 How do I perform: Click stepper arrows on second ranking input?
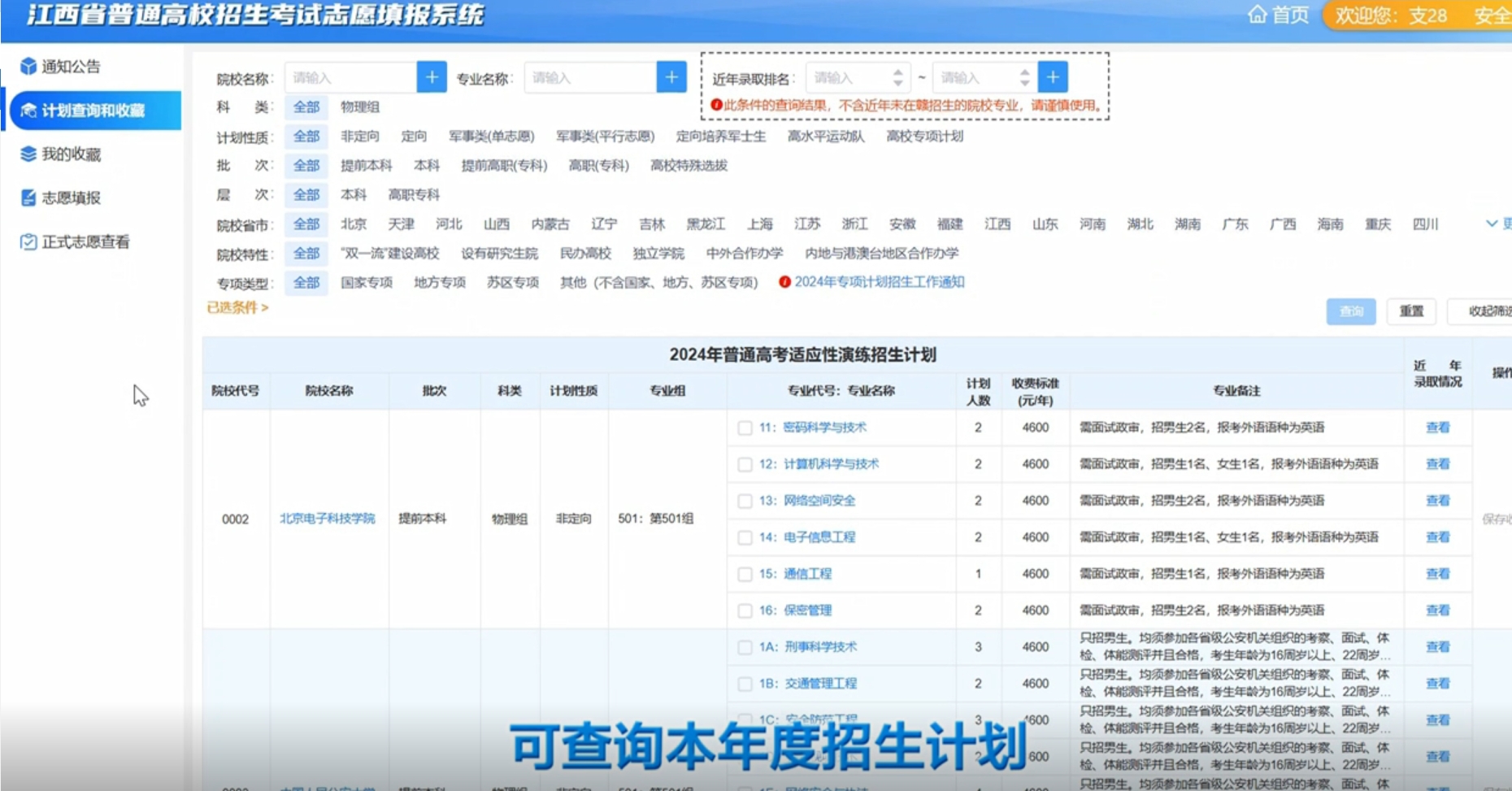[1024, 77]
